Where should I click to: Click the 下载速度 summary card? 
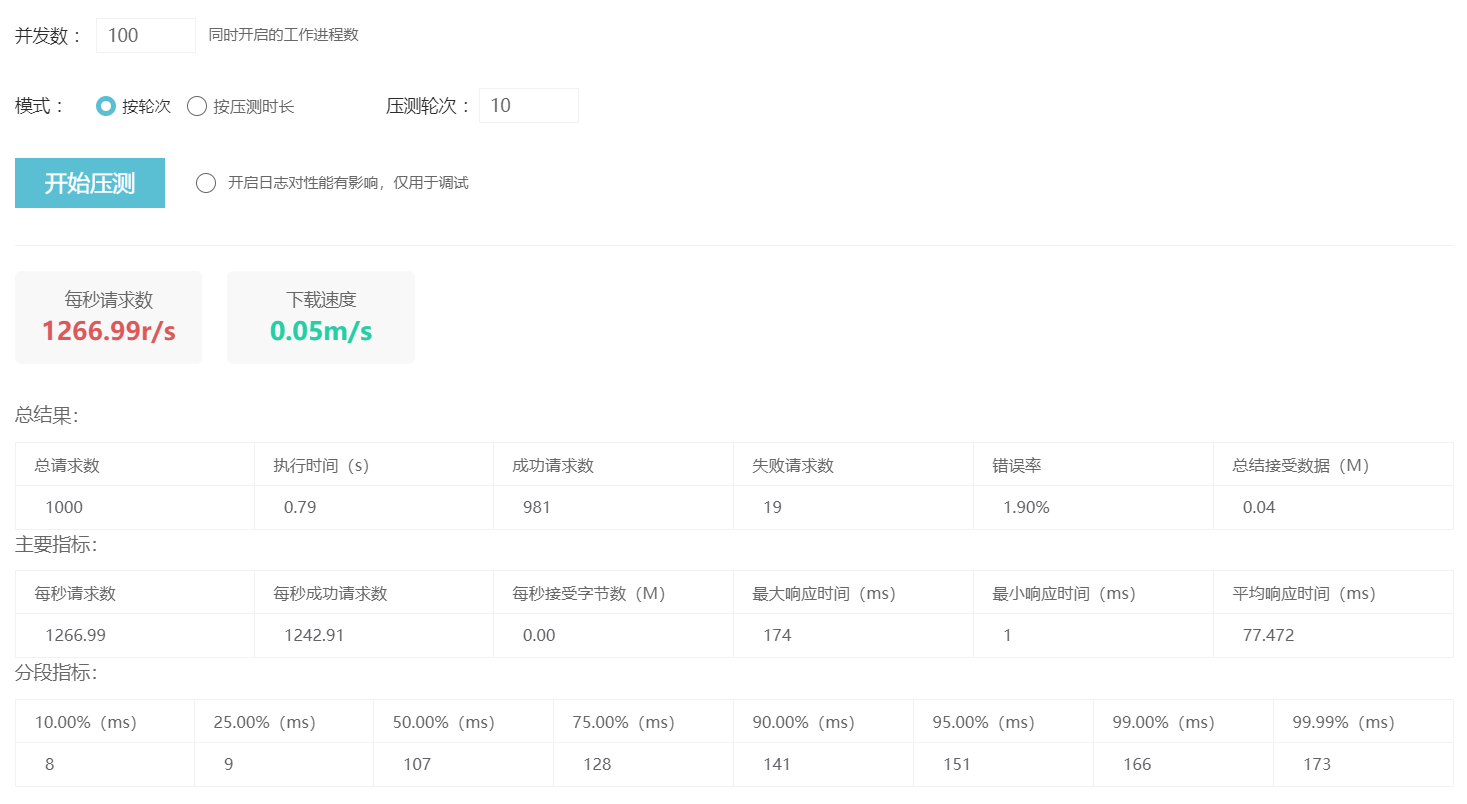tap(320, 317)
